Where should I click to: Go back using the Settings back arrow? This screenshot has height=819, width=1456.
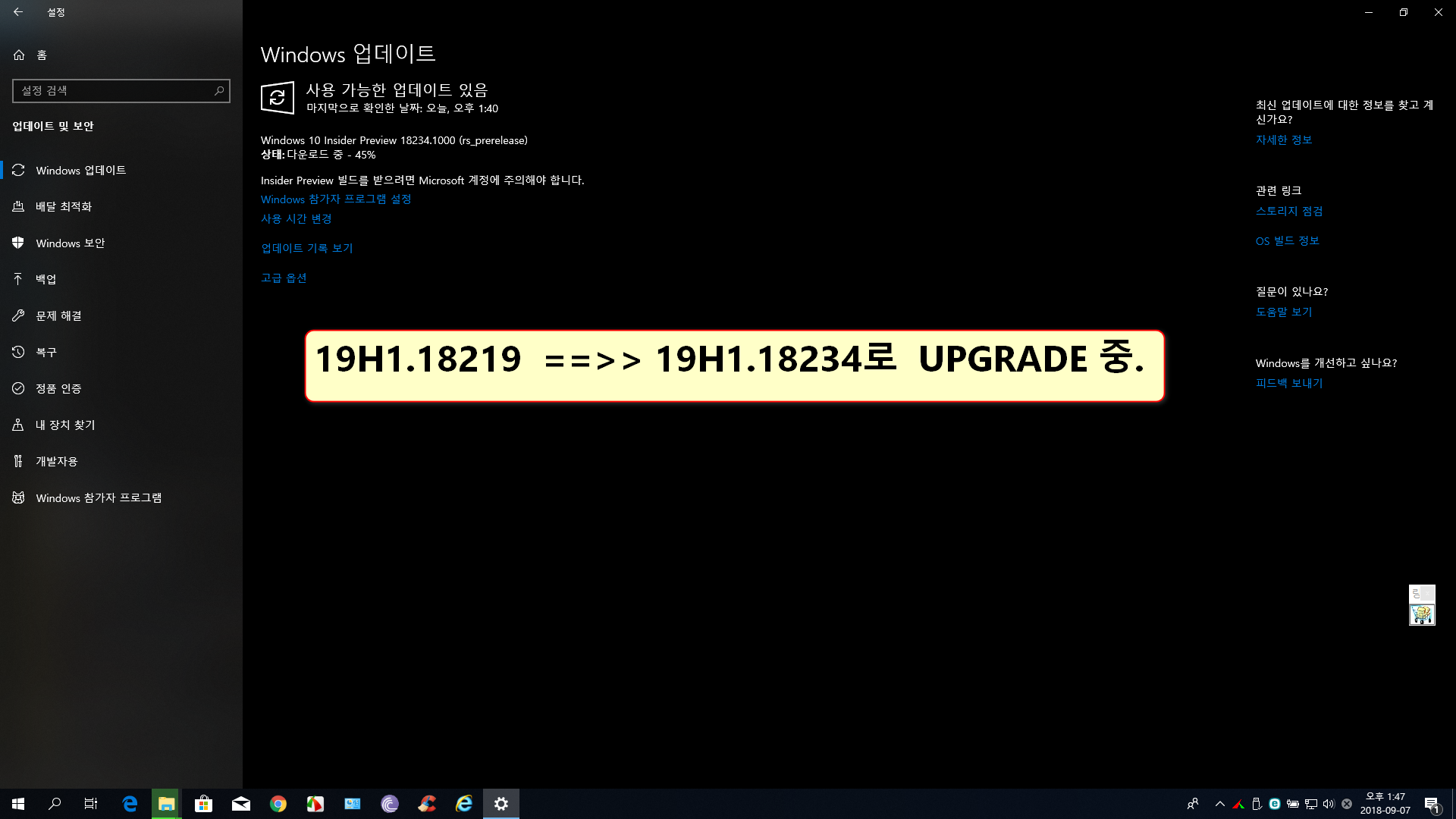point(18,12)
